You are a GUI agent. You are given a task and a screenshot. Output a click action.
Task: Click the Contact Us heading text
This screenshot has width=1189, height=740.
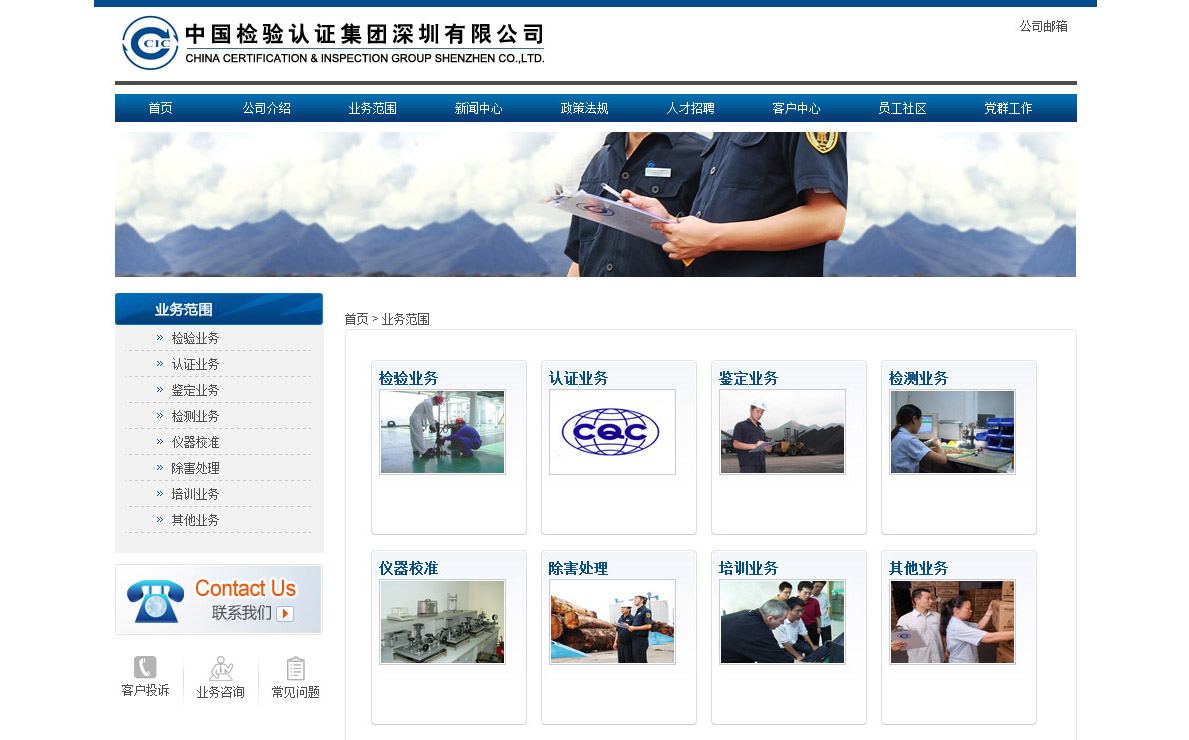pos(246,588)
